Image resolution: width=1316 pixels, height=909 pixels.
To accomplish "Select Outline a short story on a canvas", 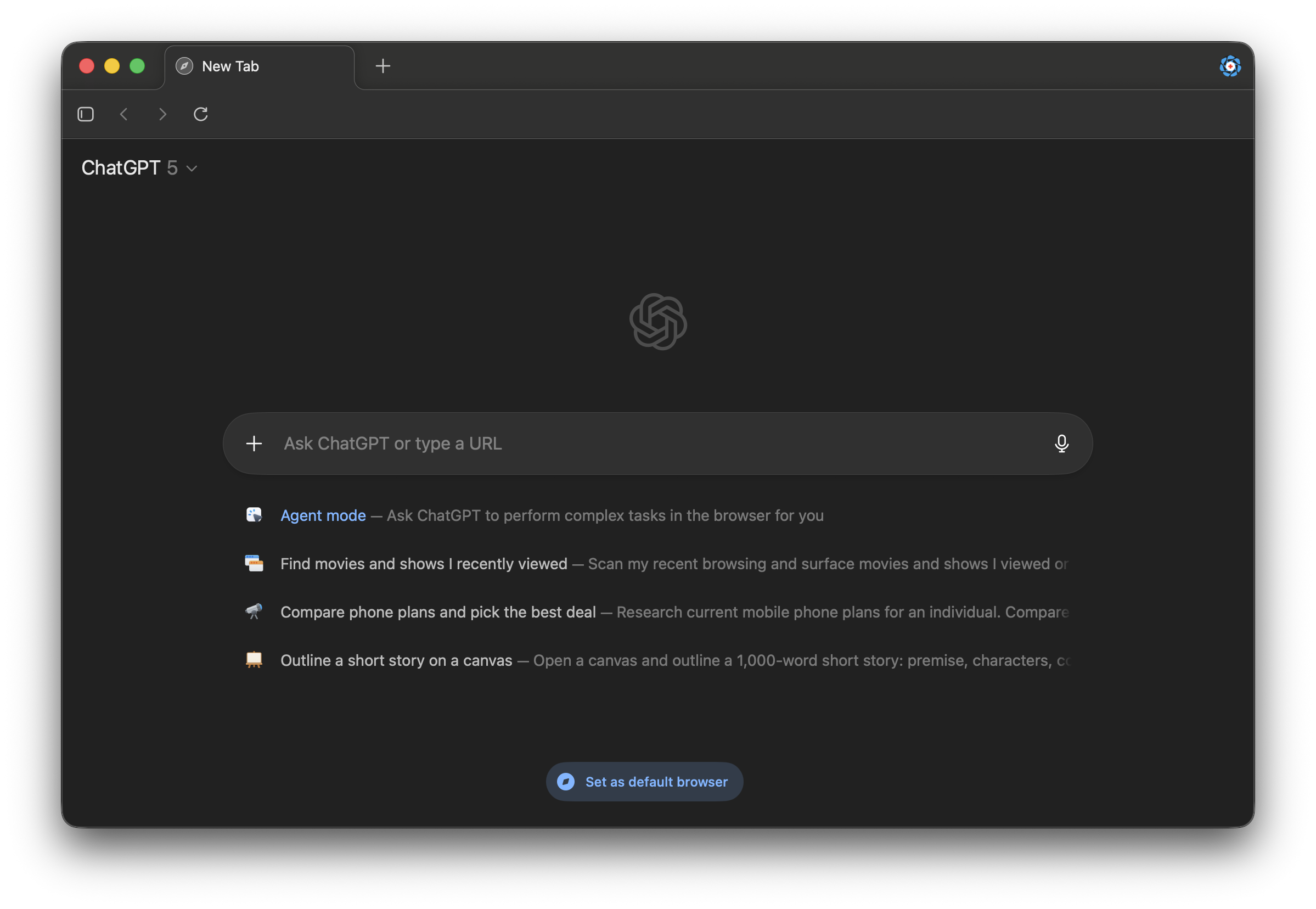I will [396, 661].
